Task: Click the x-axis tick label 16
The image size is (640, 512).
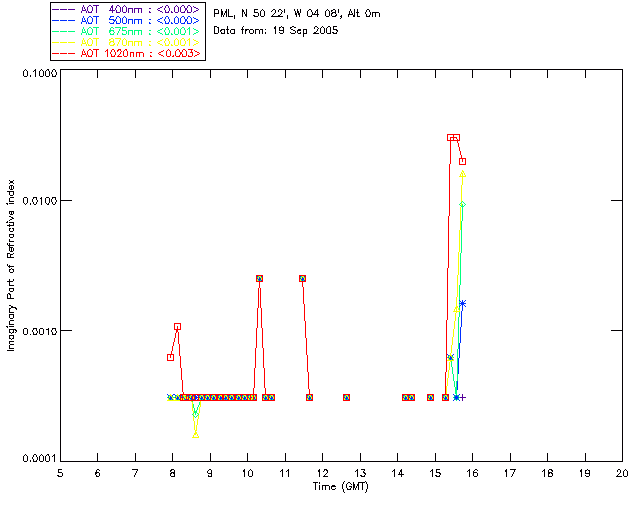Action: click(473, 473)
